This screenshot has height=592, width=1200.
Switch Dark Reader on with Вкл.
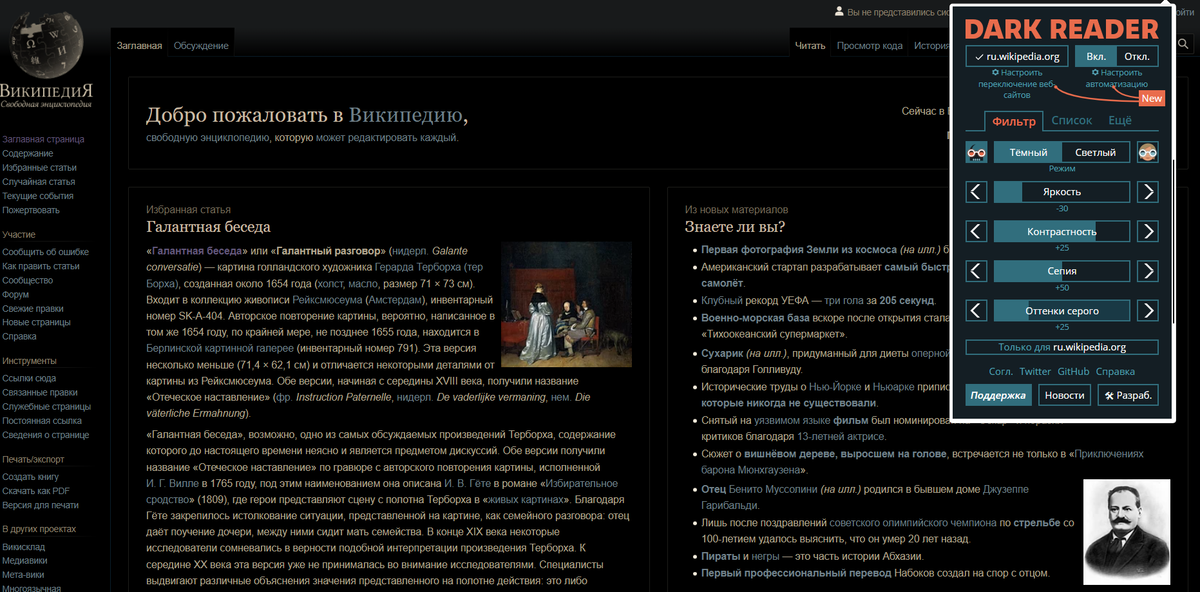pos(1095,56)
